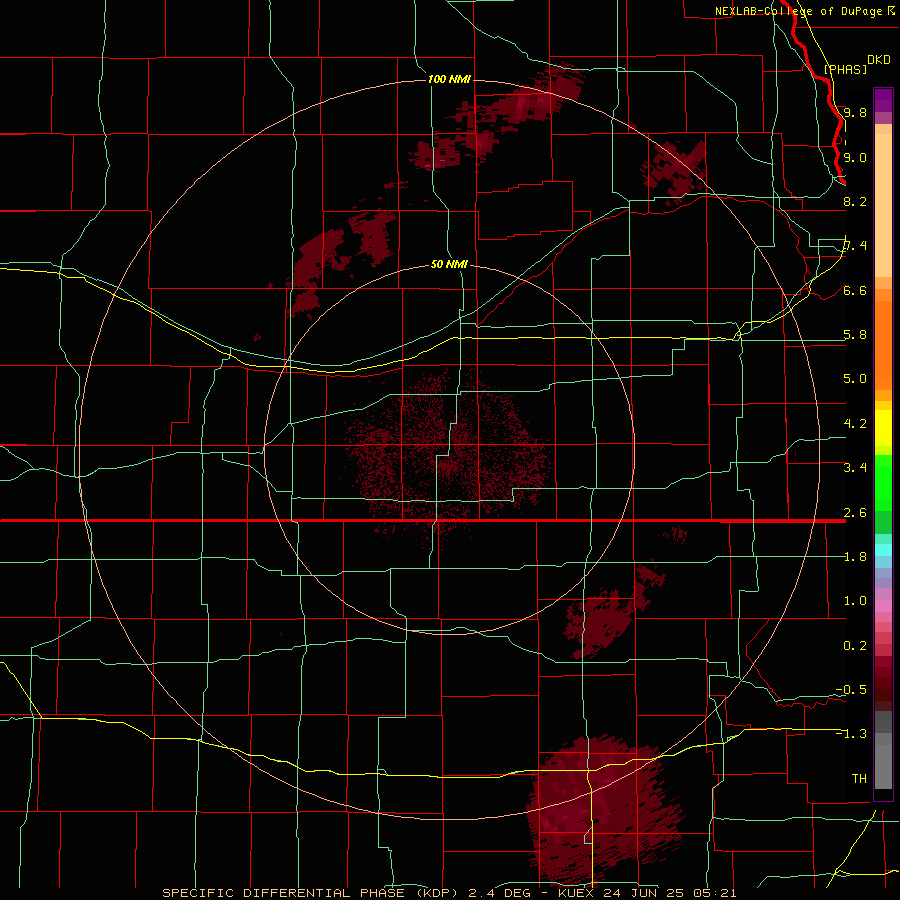Screen dimensions: 900x900
Task: Click the 2.6 legend value
Action: point(855,513)
